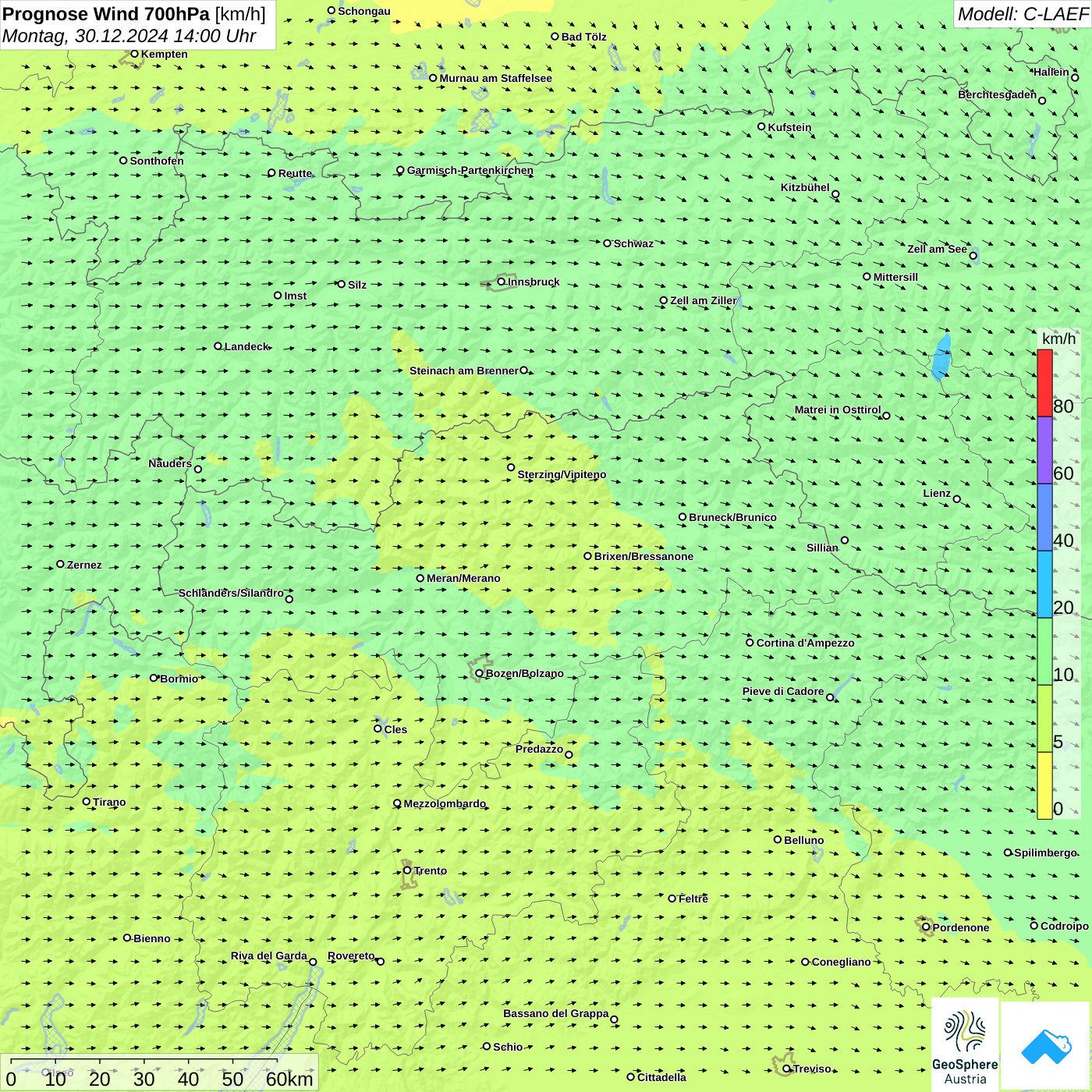Click the Treviso label
Screen dimensions: 1092x1092
coord(812,1069)
